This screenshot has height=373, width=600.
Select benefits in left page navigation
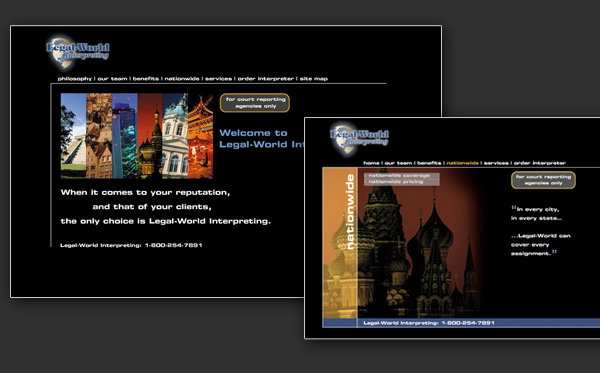point(146,79)
